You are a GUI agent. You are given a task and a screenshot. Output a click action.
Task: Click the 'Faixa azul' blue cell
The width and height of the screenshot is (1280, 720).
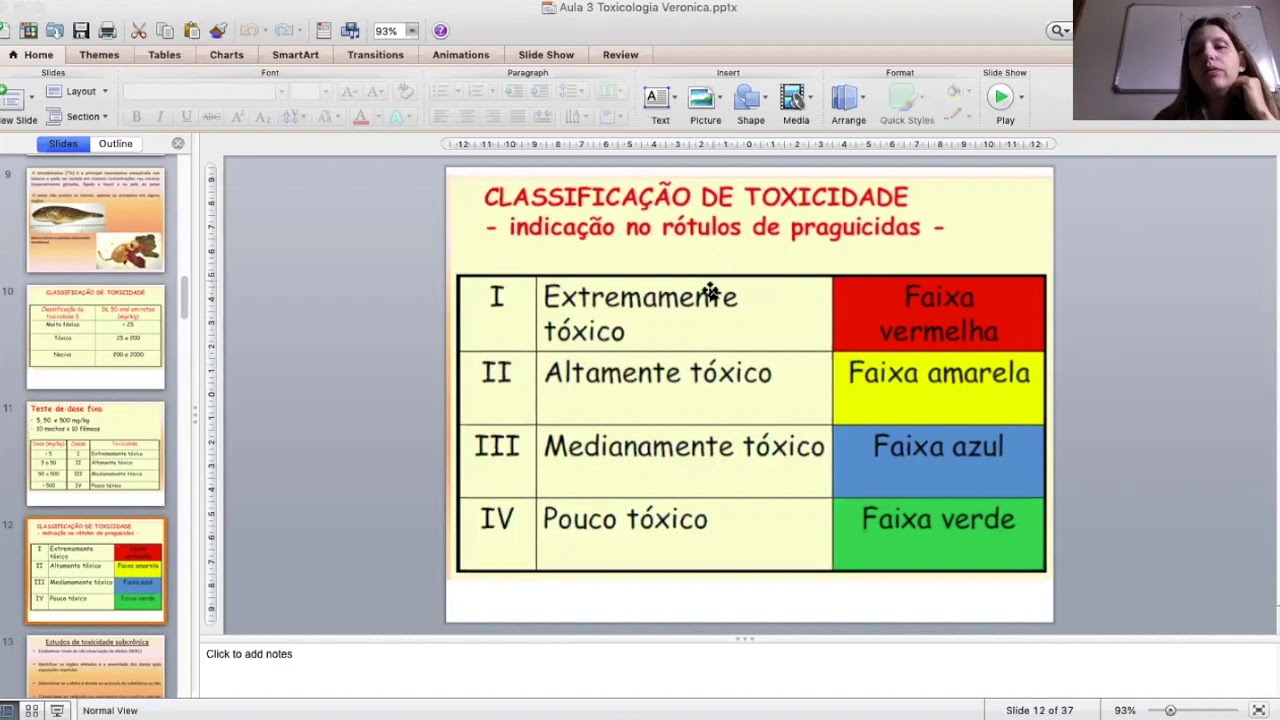point(939,461)
